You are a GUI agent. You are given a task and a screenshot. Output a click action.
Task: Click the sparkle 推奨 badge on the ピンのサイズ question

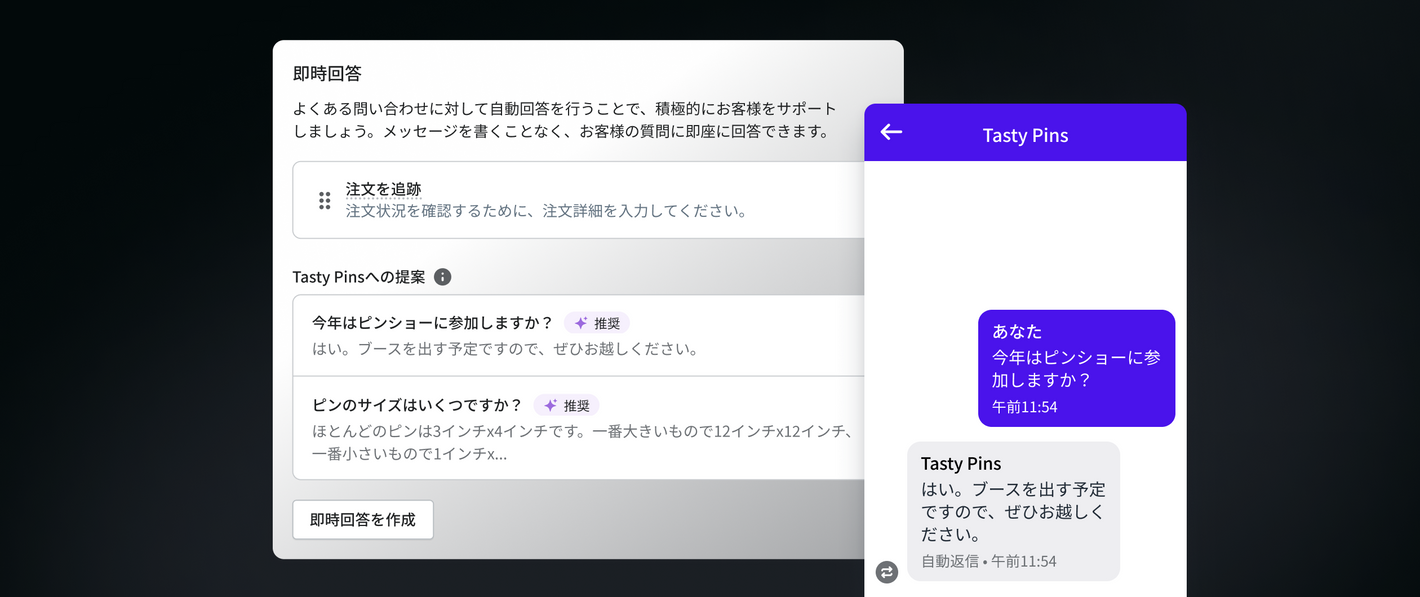(566, 405)
